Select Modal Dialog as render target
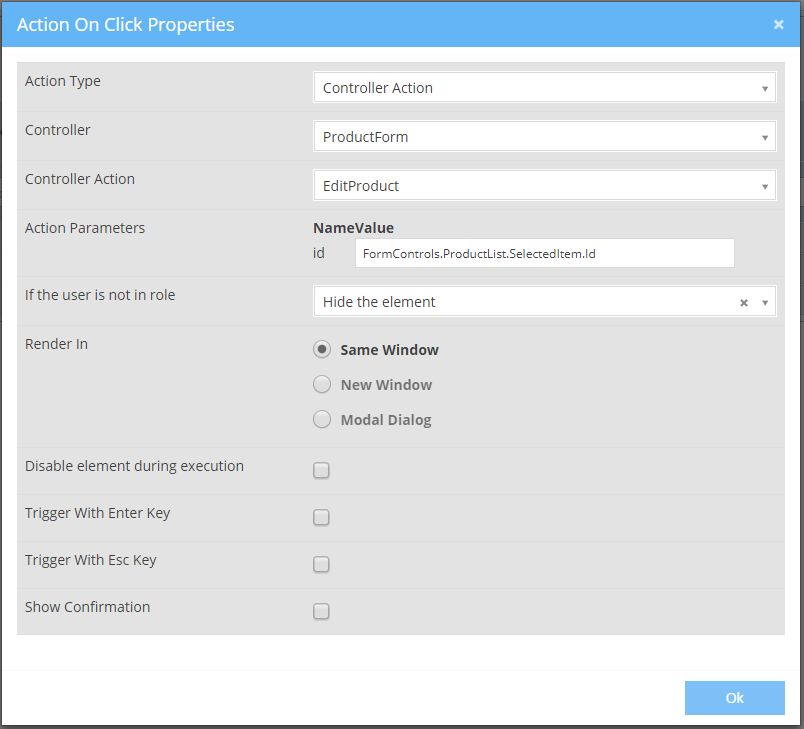The height and width of the screenshot is (729, 804). [322, 420]
